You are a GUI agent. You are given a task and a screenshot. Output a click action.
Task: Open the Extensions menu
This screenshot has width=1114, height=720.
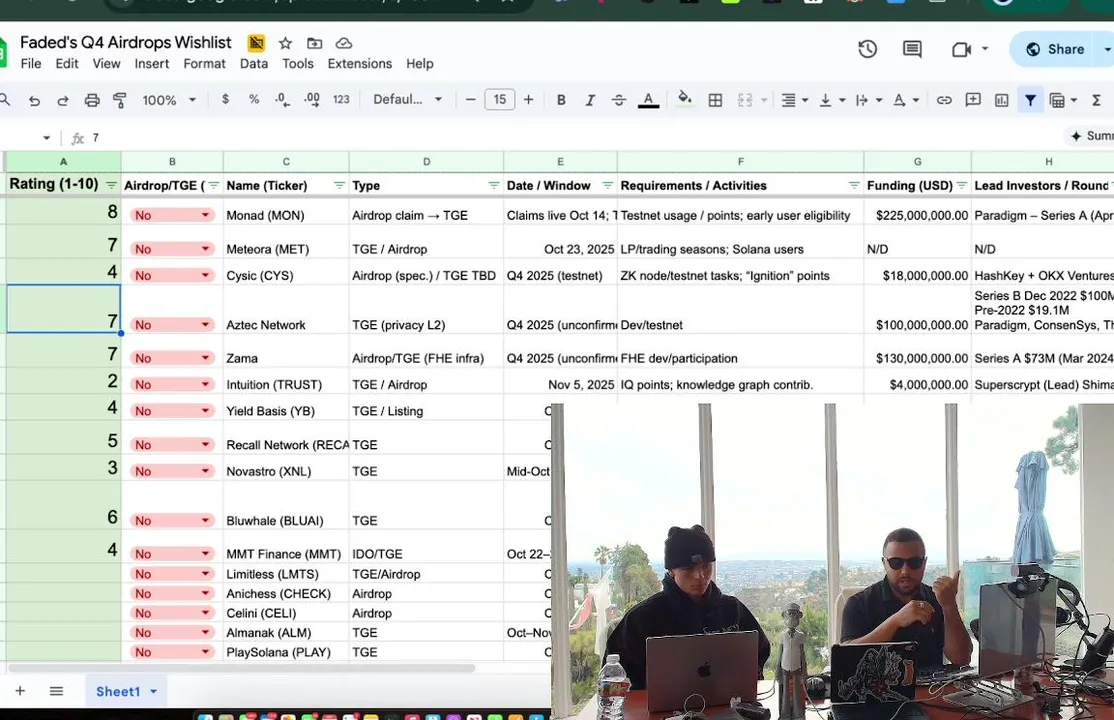point(359,64)
